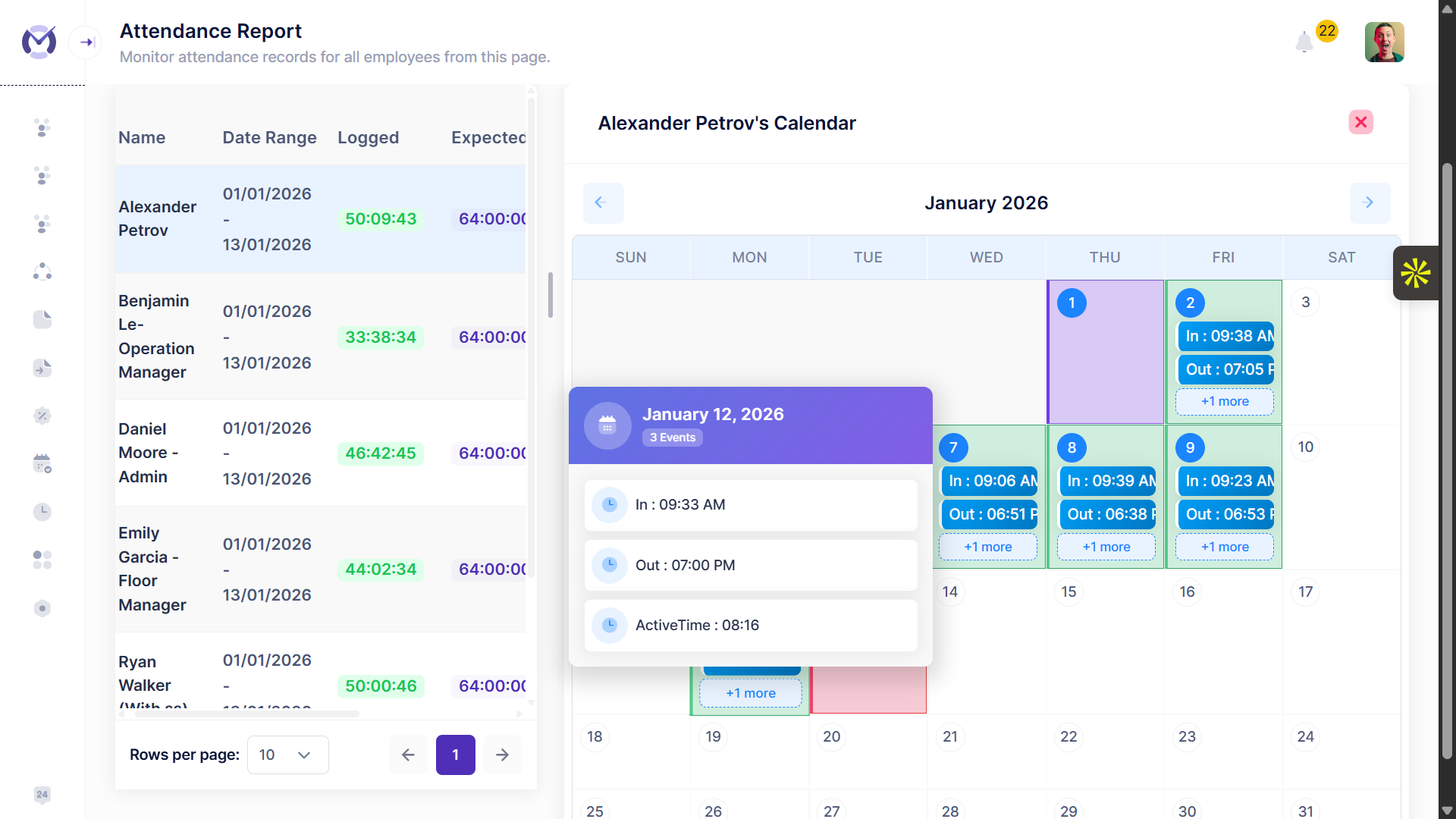Open the organization network icon in sidebar
Viewport: 1456px width, 819px height.
42,271
